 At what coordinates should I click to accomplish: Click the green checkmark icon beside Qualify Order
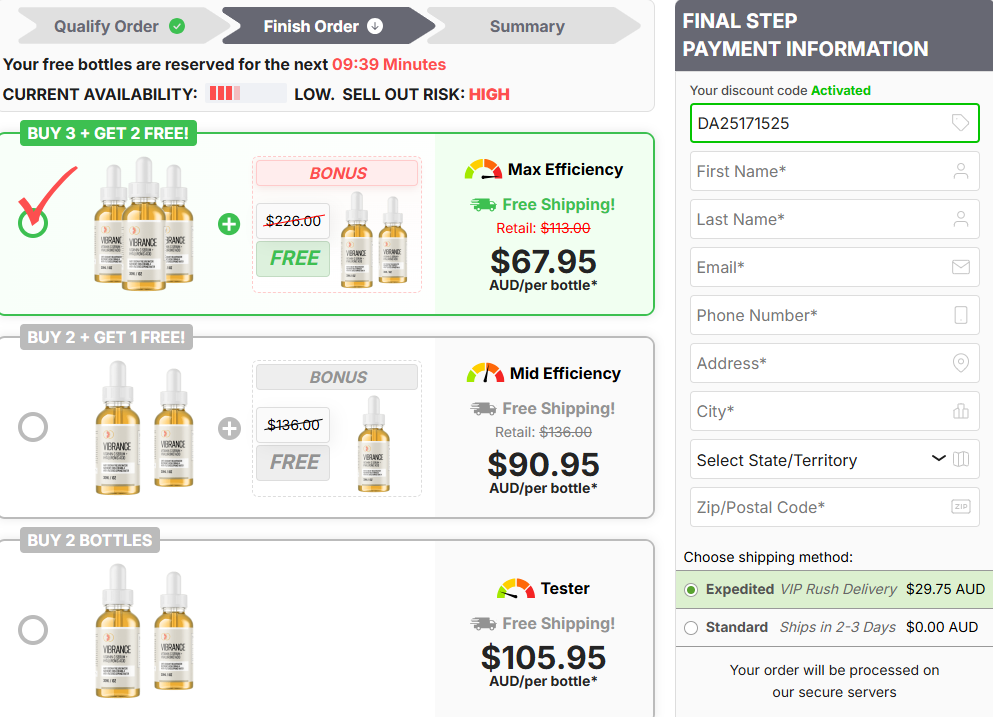[177, 26]
